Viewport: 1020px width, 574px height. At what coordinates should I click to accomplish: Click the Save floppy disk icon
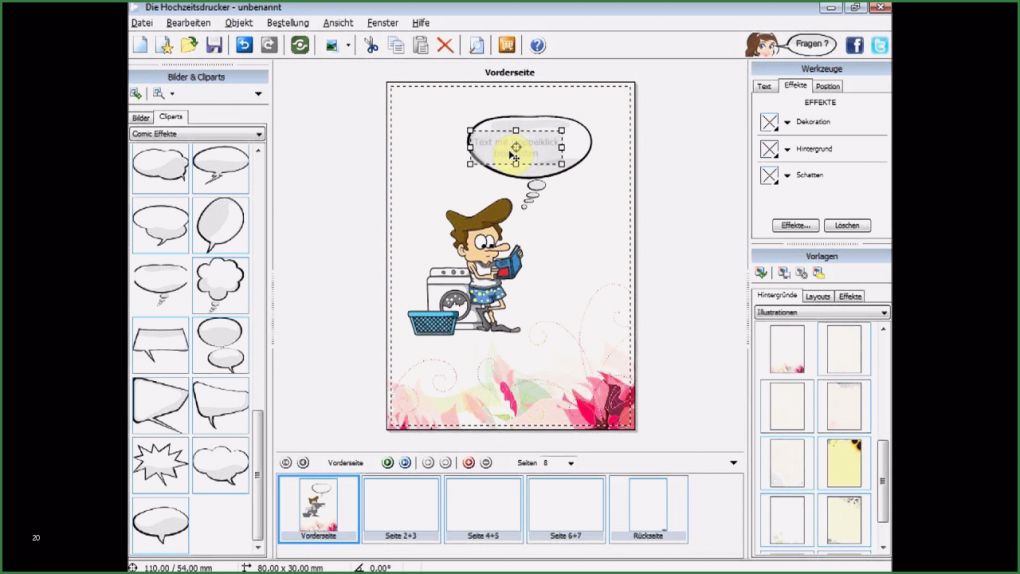point(214,45)
